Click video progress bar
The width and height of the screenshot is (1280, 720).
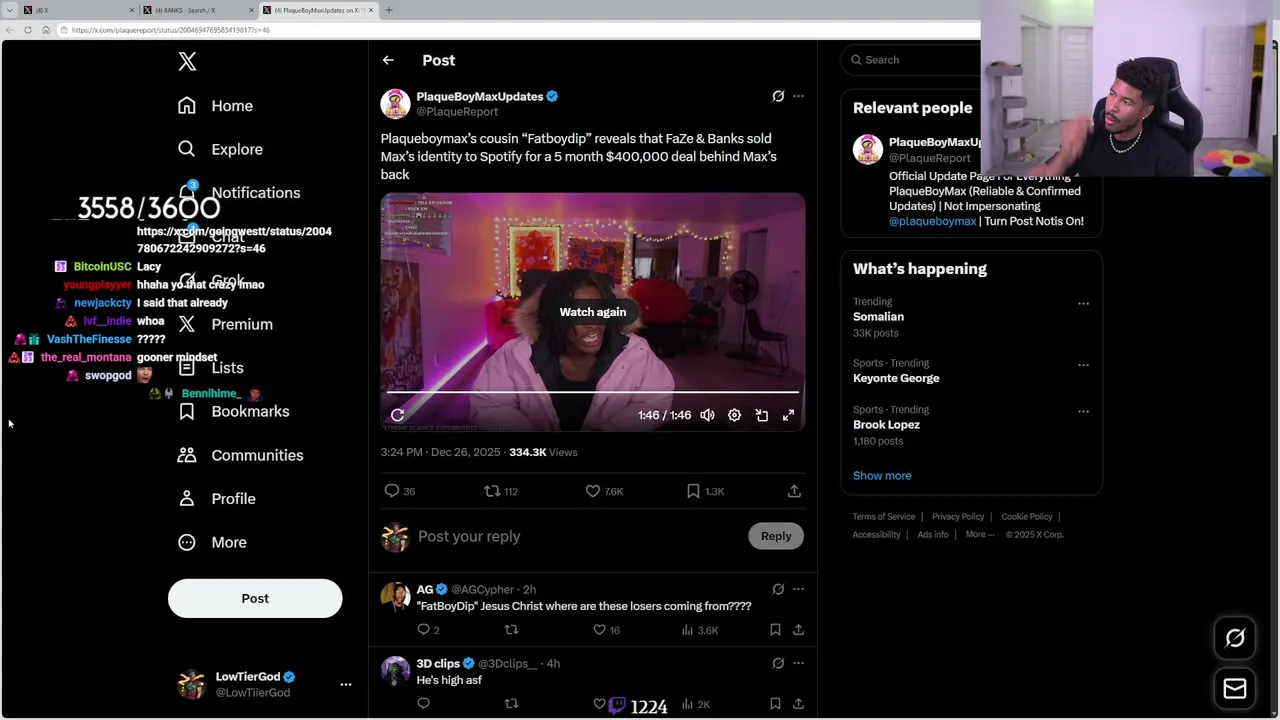click(x=593, y=393)
